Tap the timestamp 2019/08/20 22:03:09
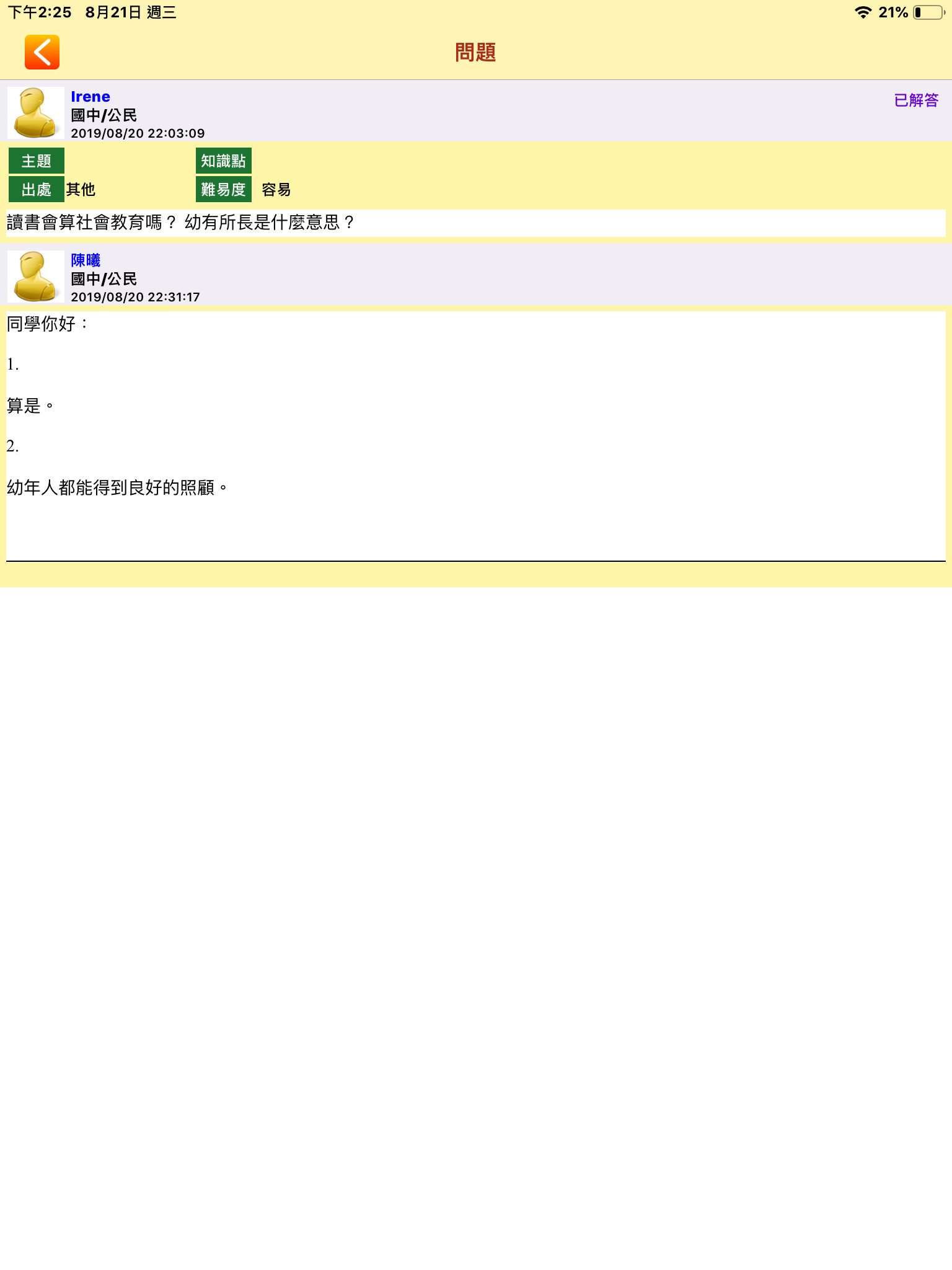Image resolution: width=952 pixels, height=1270 pixels. tap(138, 133)
